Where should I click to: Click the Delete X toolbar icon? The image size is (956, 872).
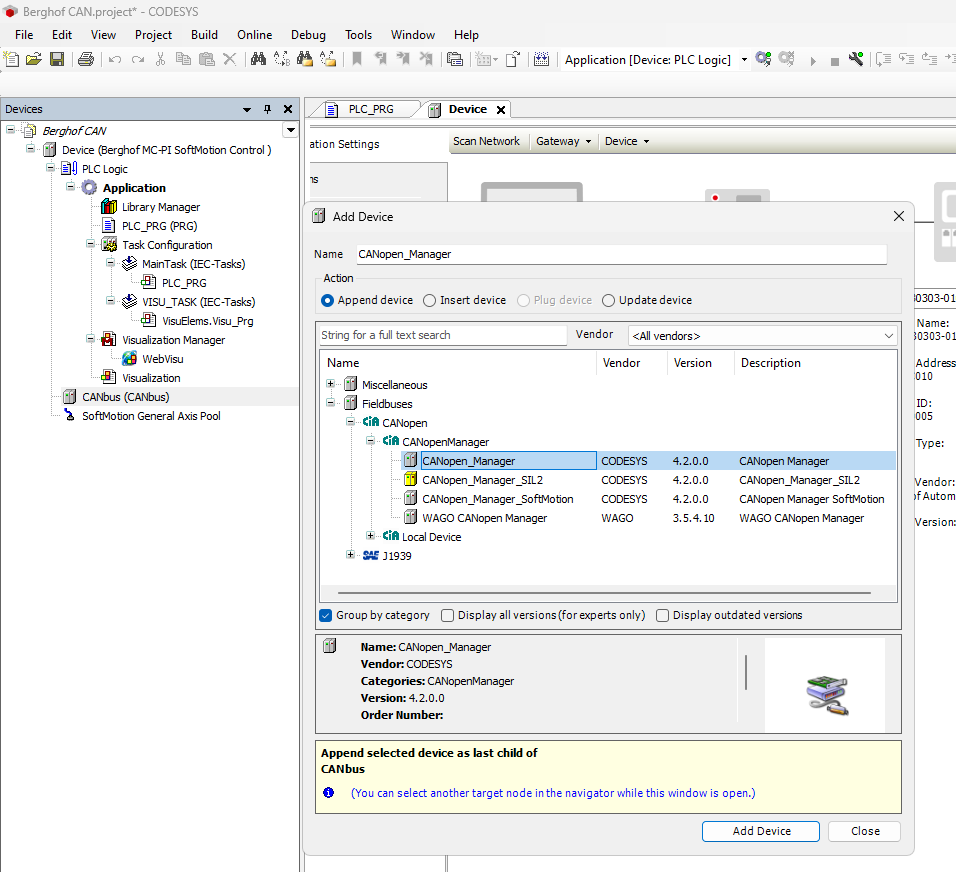pyautogui.click(x=230, y=59)
